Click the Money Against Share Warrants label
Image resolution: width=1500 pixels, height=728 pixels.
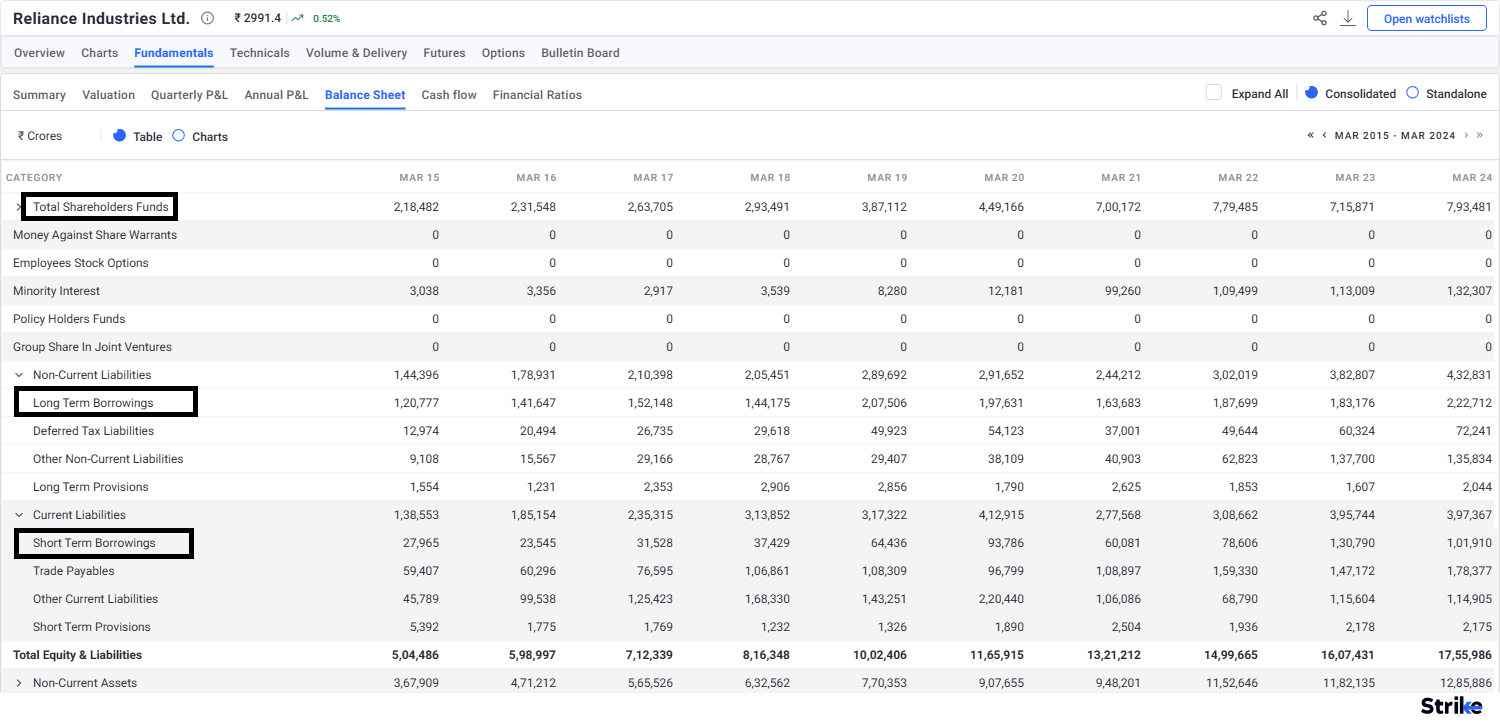click(95, 235)
